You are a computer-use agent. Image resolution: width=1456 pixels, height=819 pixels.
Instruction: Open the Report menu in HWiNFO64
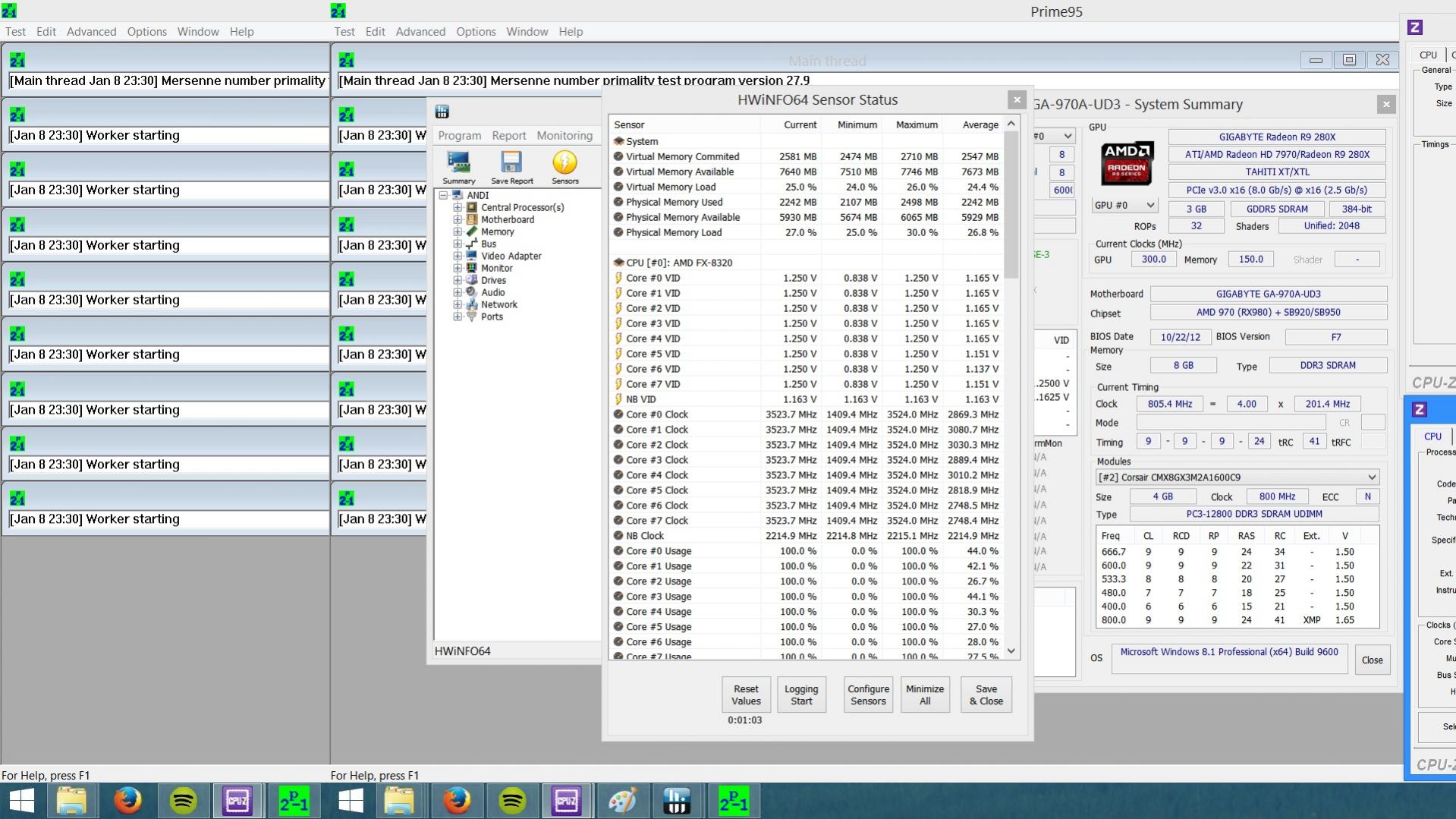[x=508, y=135]
